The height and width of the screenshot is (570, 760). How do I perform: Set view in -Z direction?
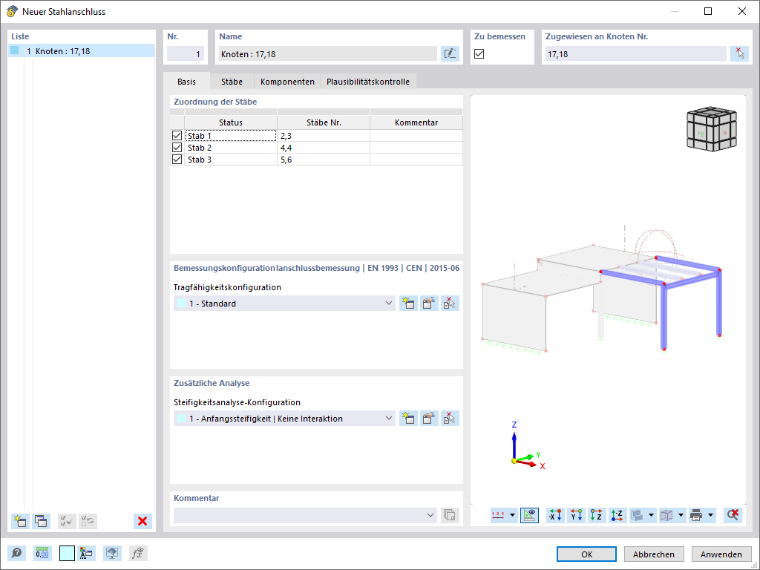(x=617, y=515)
